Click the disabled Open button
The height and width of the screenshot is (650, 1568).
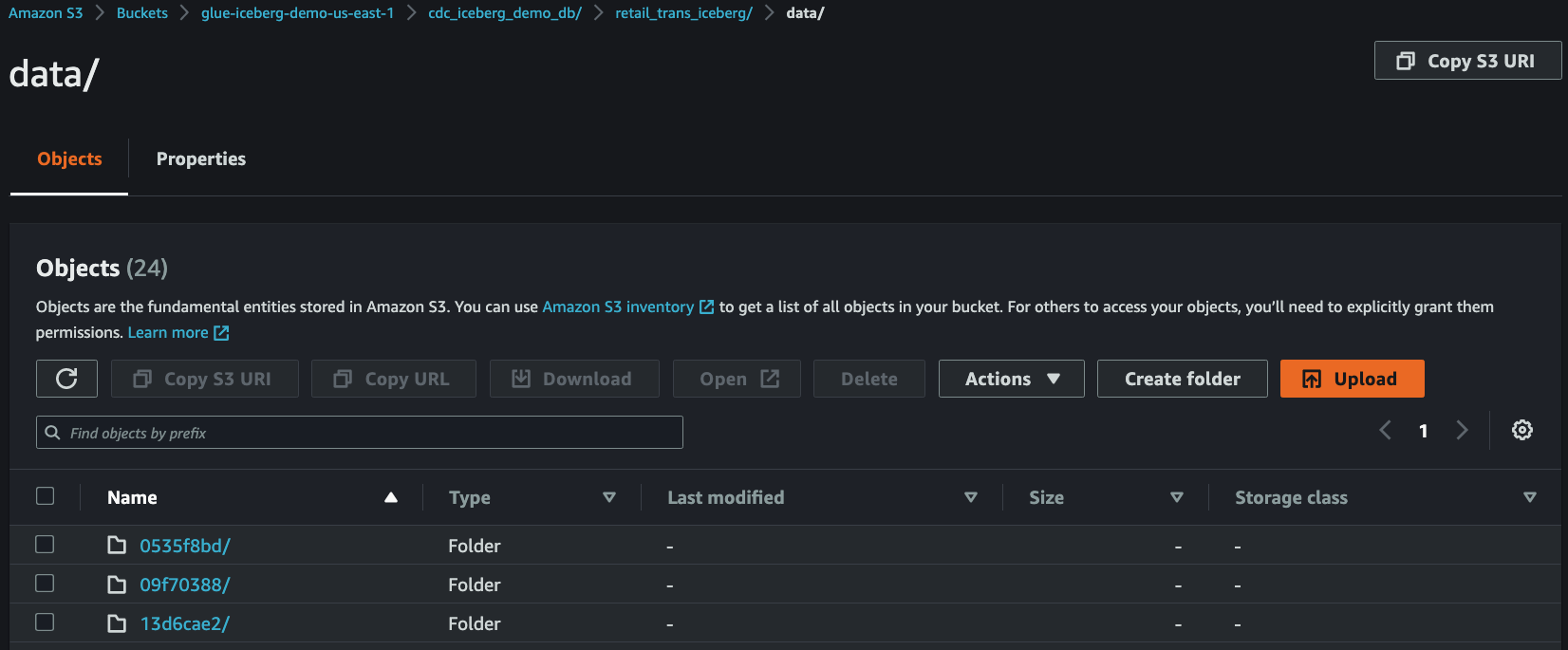point(737,379)
